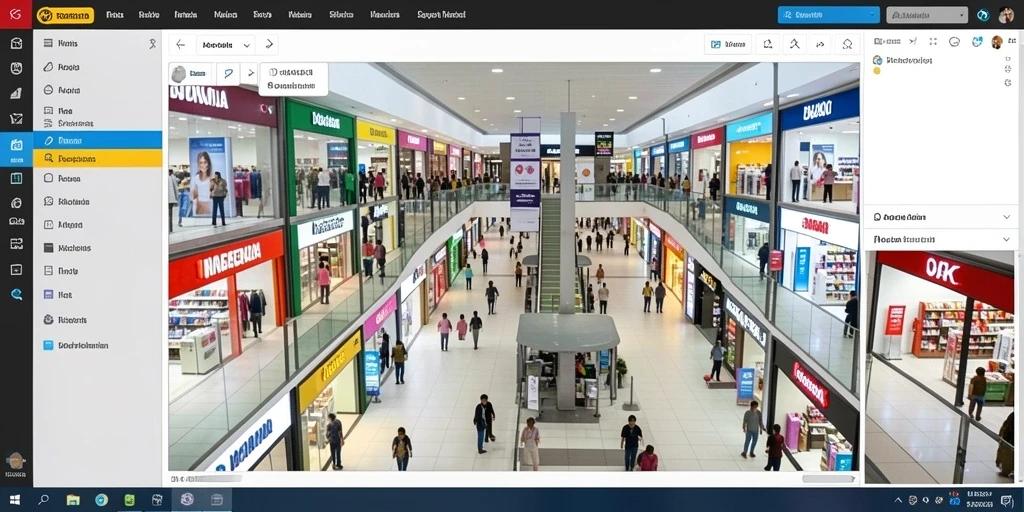
Task: Select the blue lasso pen tool above the image
Action: coord(228,74)
